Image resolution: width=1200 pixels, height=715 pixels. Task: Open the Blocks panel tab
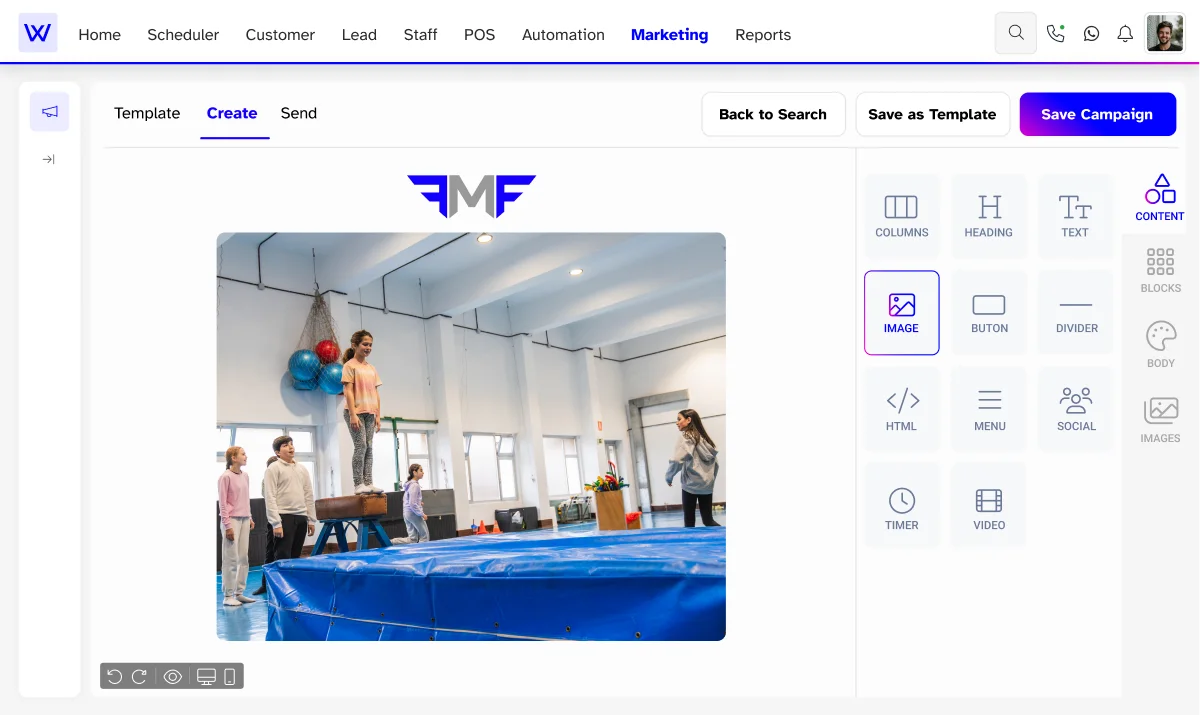pos(1160,270)
